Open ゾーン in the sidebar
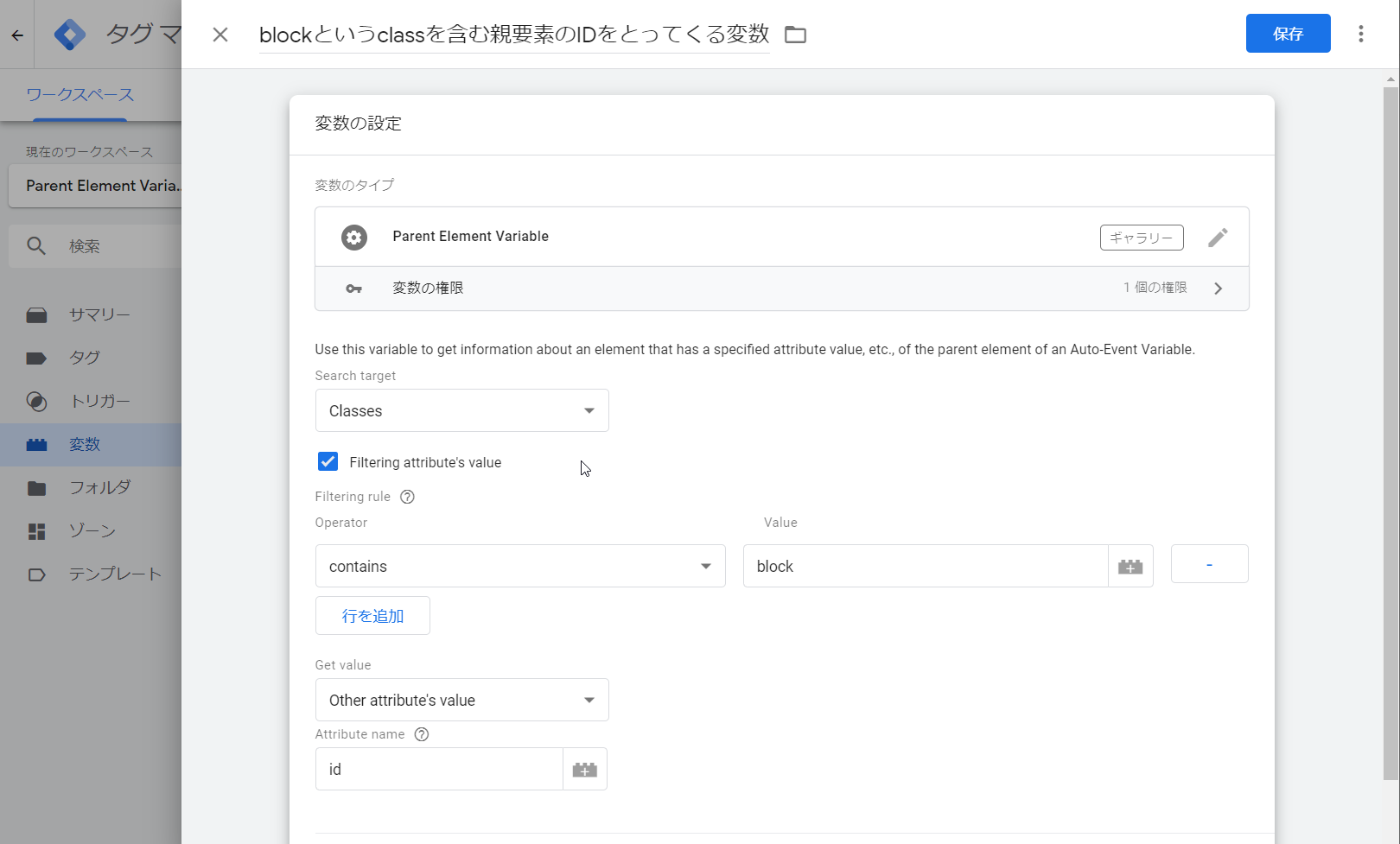The height and width of the screenshot is (844, 1400). [91, 531]
